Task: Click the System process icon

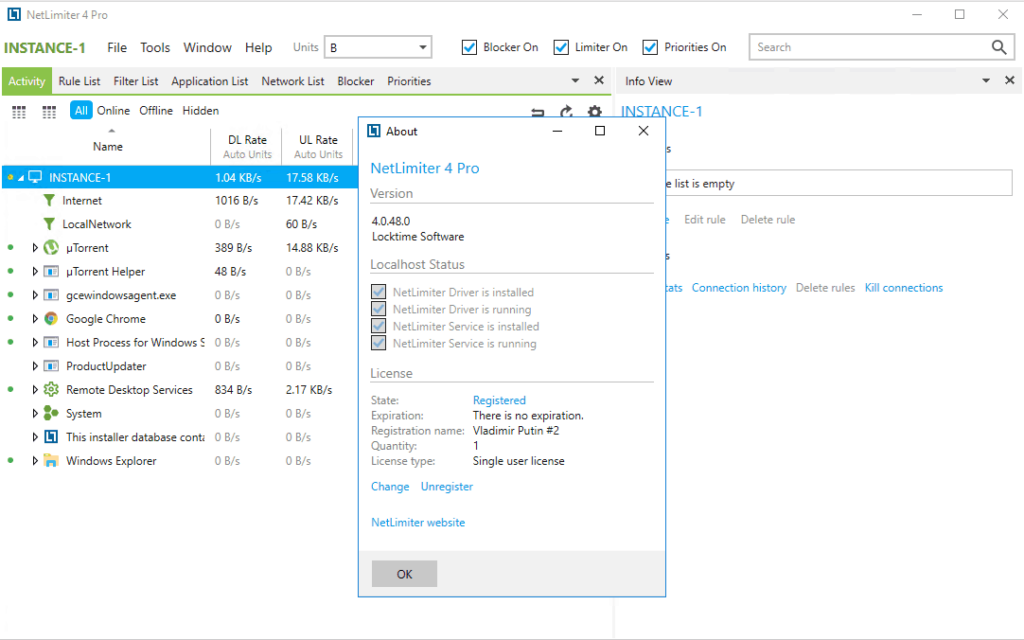Action: (51, 413)
